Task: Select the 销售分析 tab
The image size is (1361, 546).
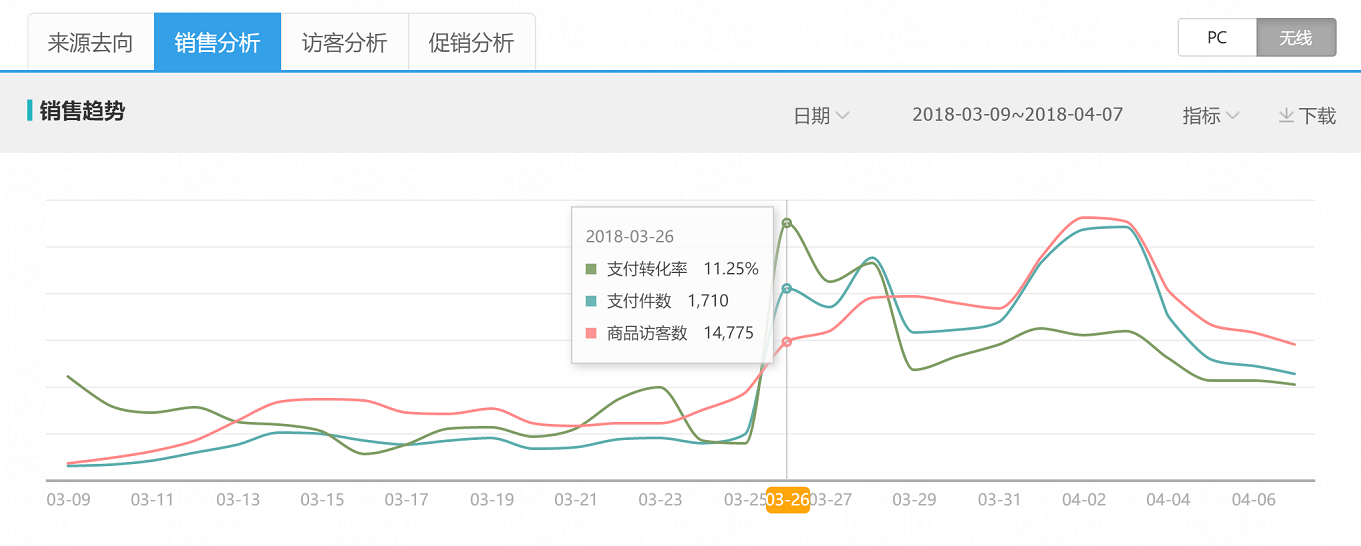Action: point(217,43)
